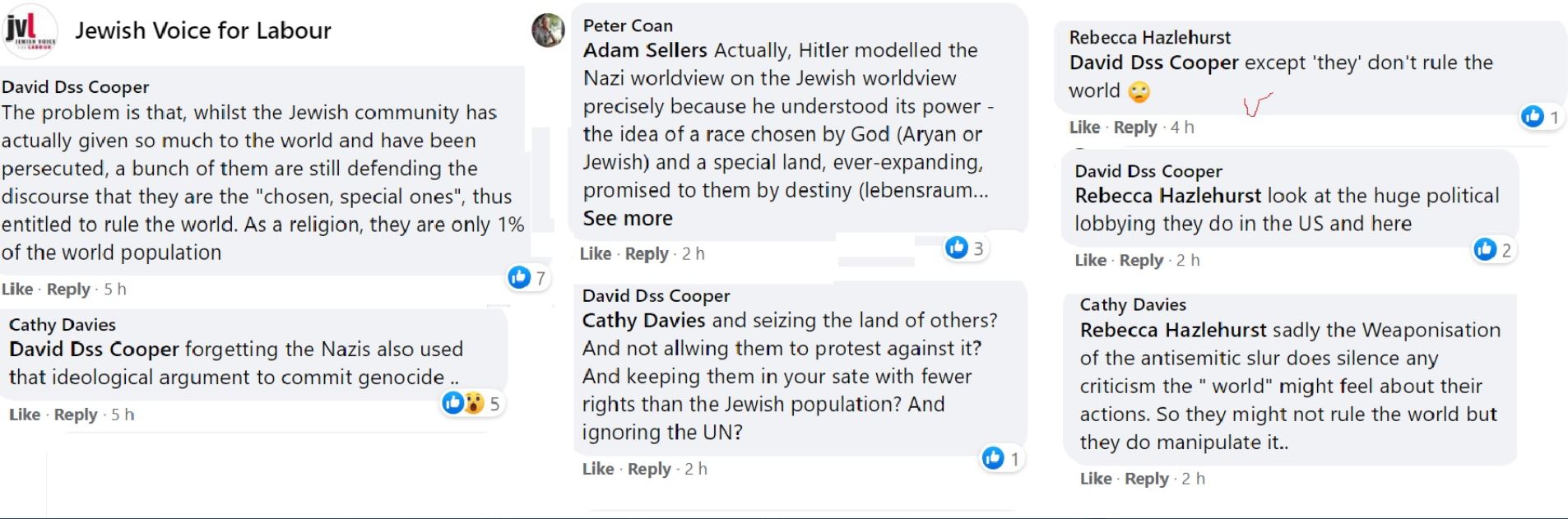Click the Peter Coan author name
This screenshot has height=519, width=1568.
pyautogui.click(x=628, y=25)
